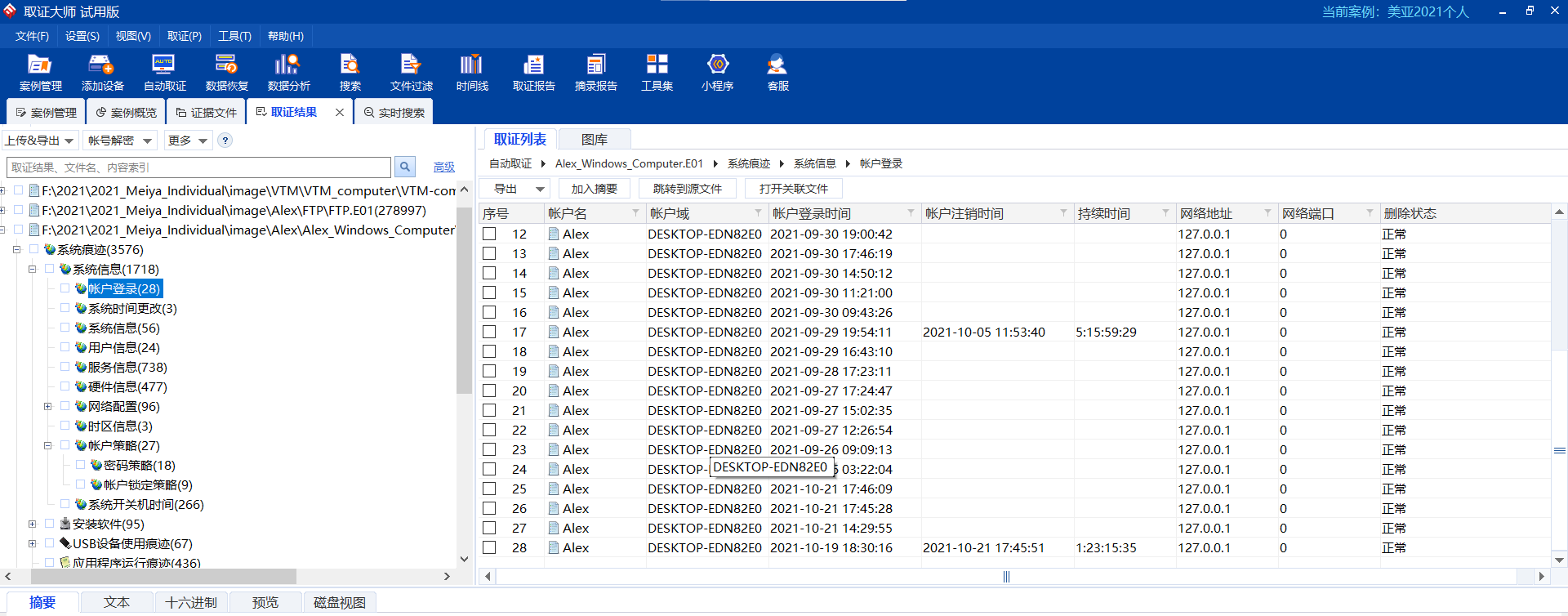Open the 小程序 icon
This screenshot has height=616, width=1568.
pyautogui.click(x=717, y=73)
